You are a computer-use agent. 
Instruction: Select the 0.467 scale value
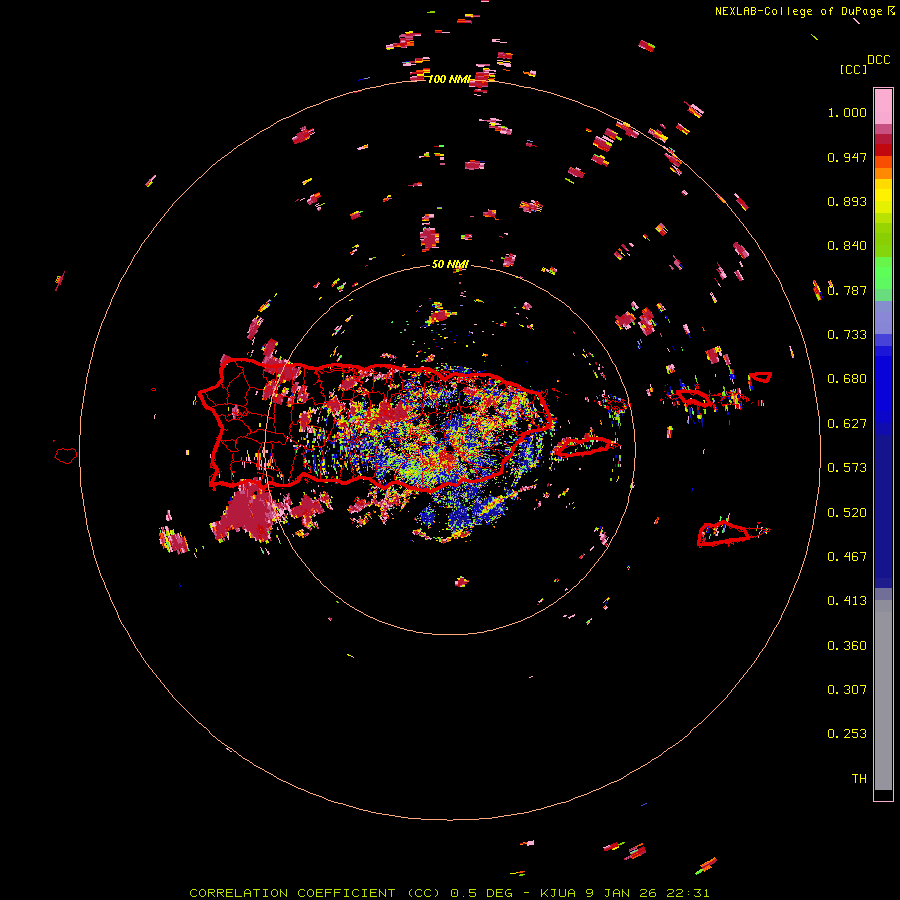click(847, 557)
